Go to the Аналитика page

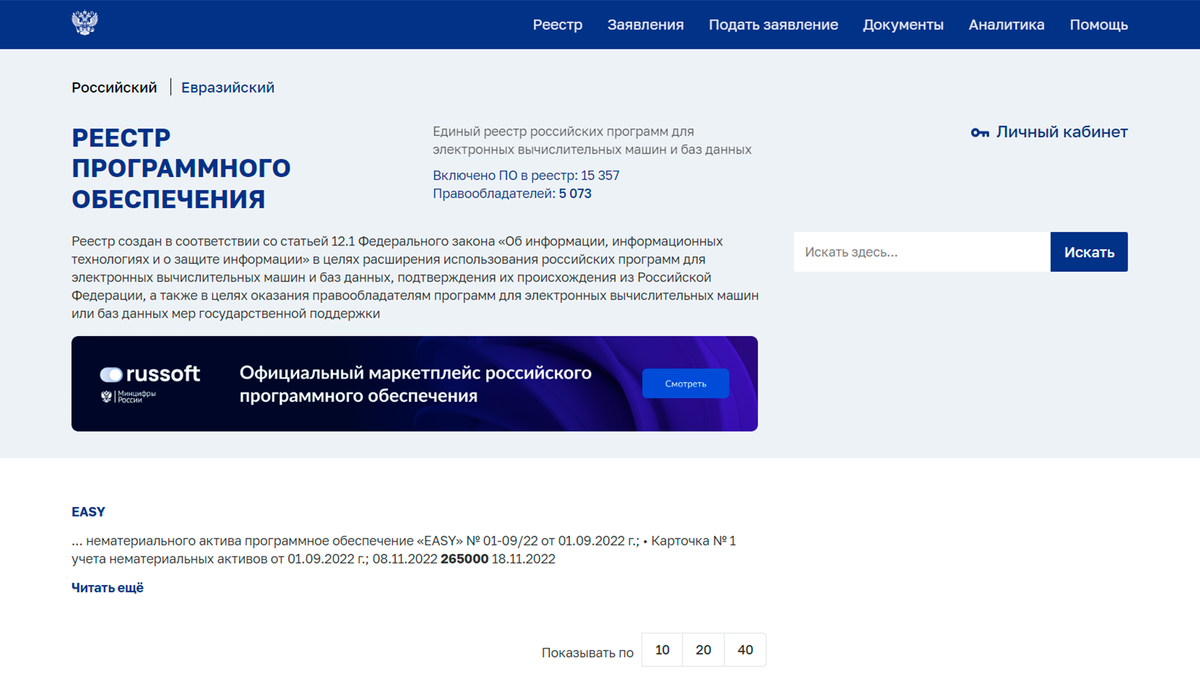point(1006,24)
